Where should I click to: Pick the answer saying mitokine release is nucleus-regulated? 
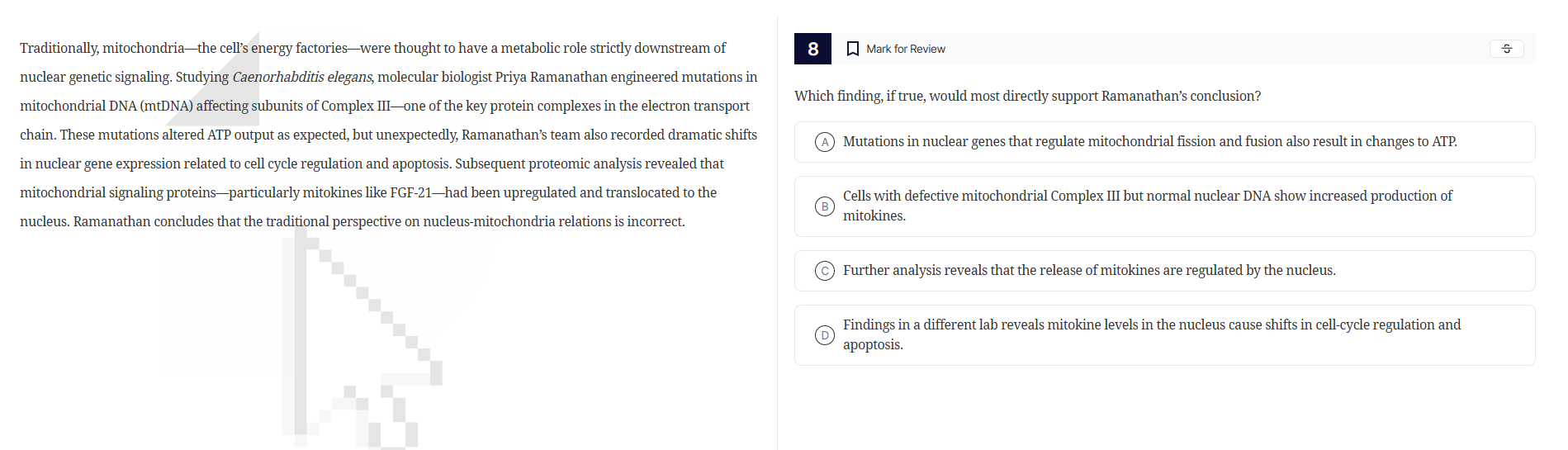coord(1088,271)
